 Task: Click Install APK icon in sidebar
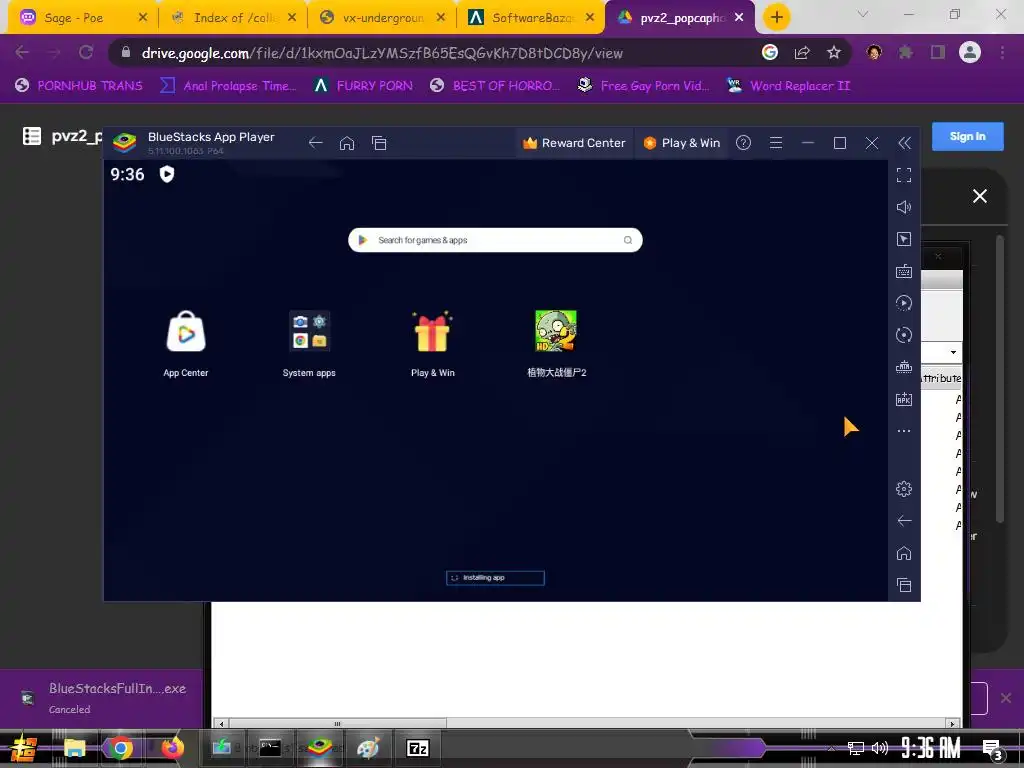904,399
